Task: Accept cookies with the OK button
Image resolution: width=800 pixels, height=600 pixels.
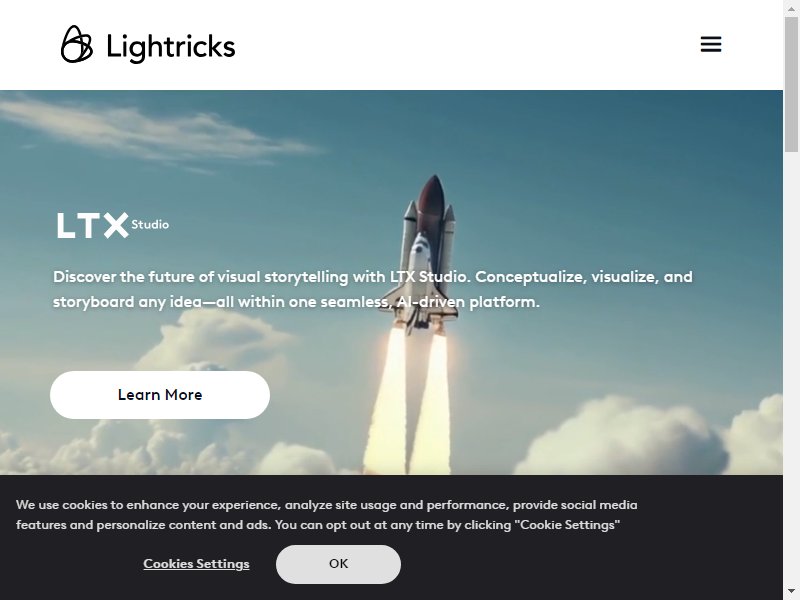Action: coord(338,564)
